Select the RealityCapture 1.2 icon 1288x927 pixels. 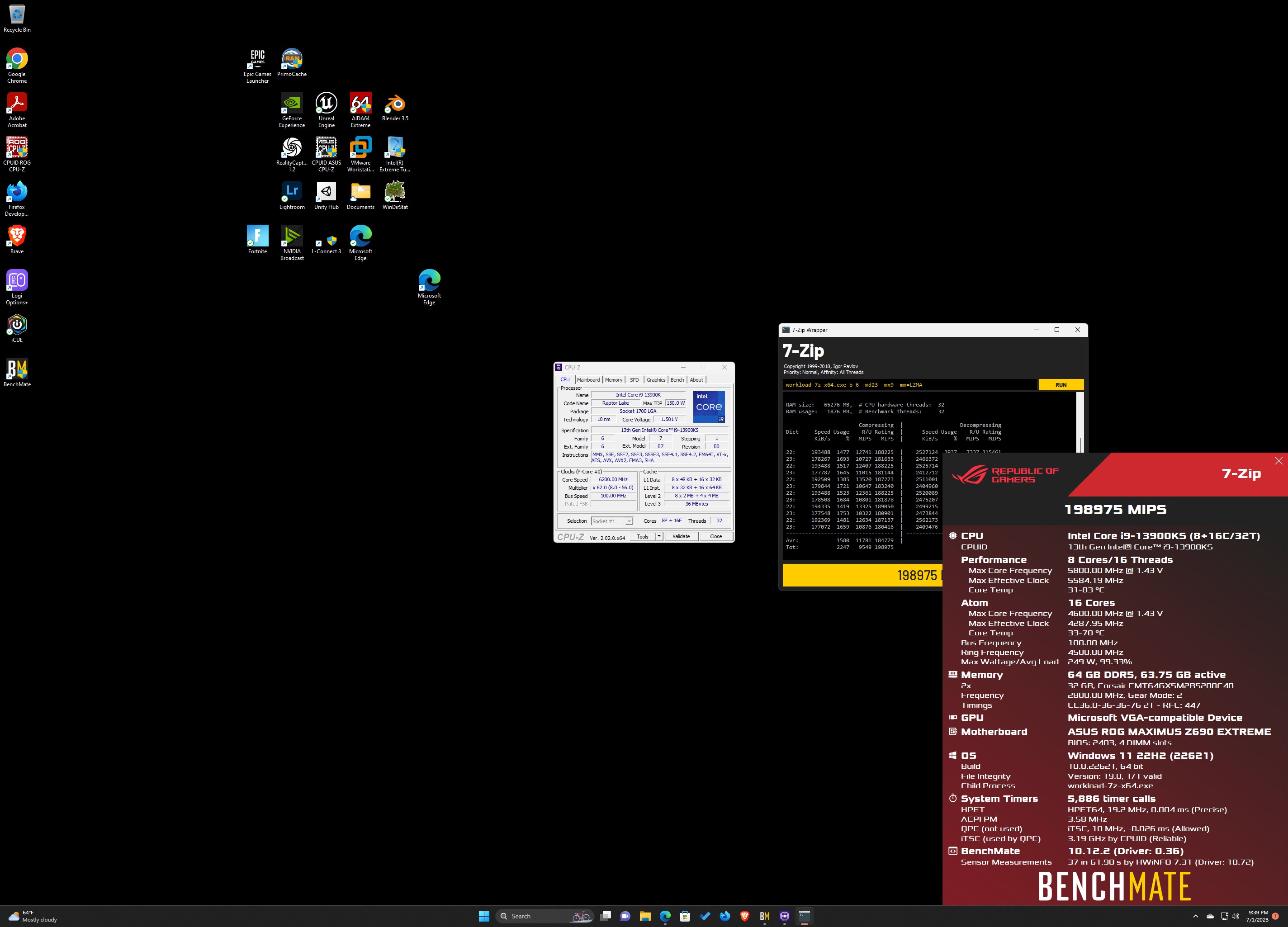[x=292, y=154]
